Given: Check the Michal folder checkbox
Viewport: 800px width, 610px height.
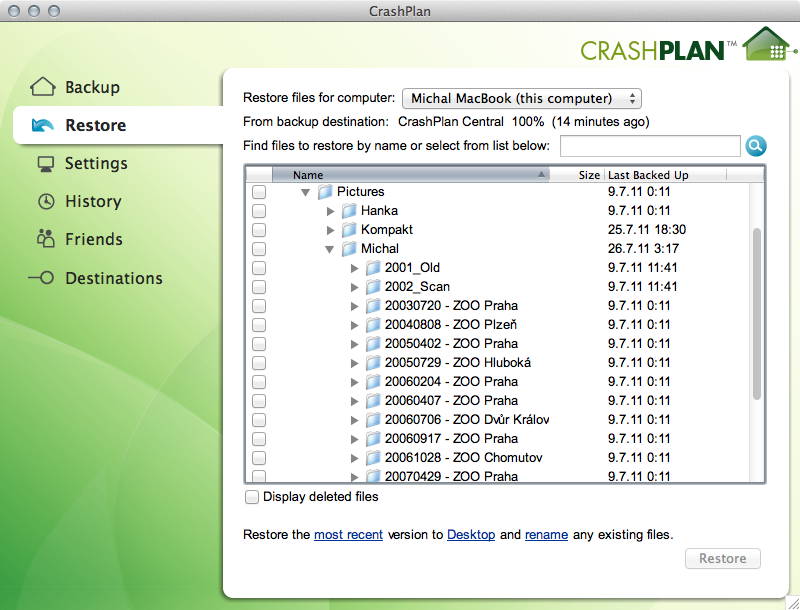Looking at the screenshot, I should [259, 249].
